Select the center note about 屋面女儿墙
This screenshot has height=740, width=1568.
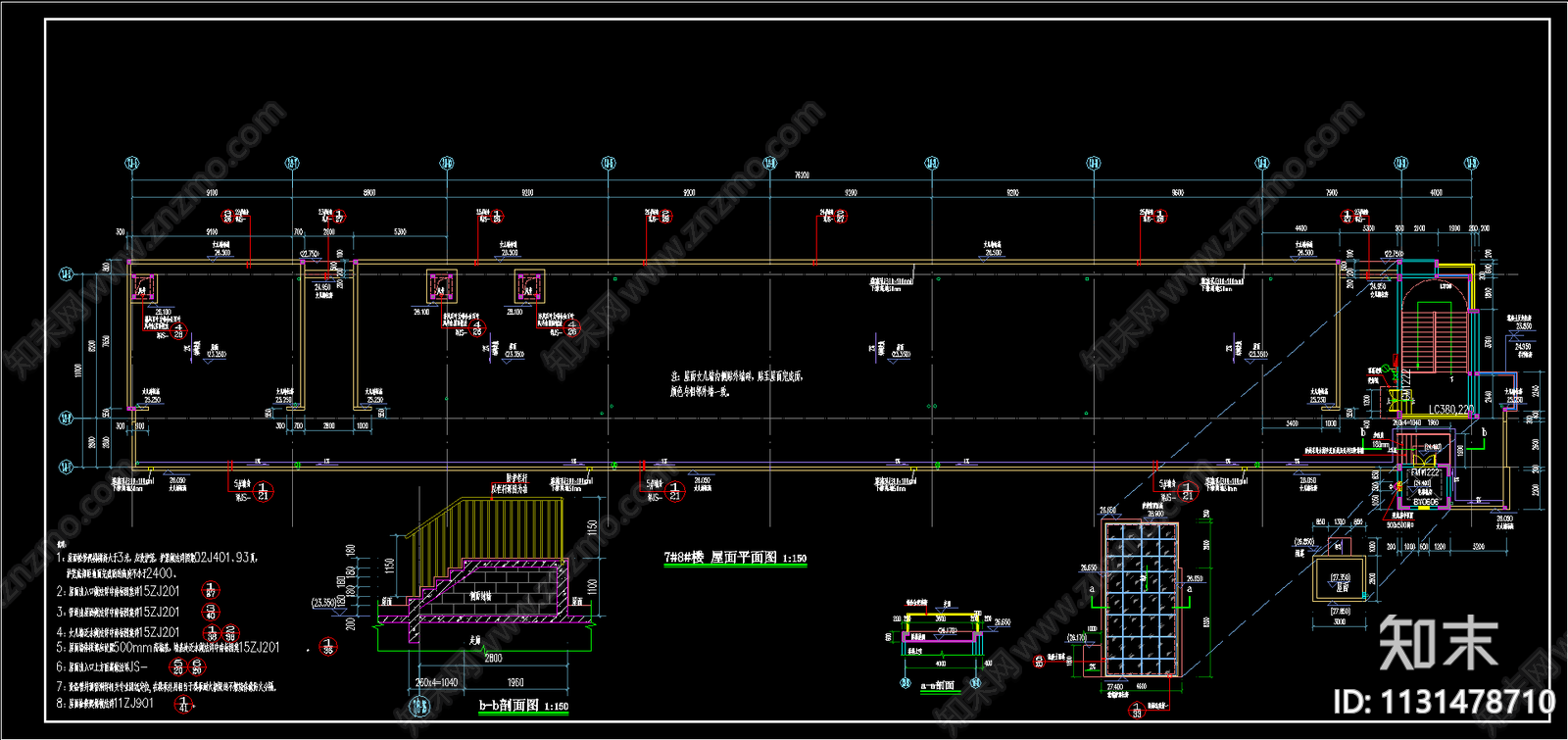[737, 383]
